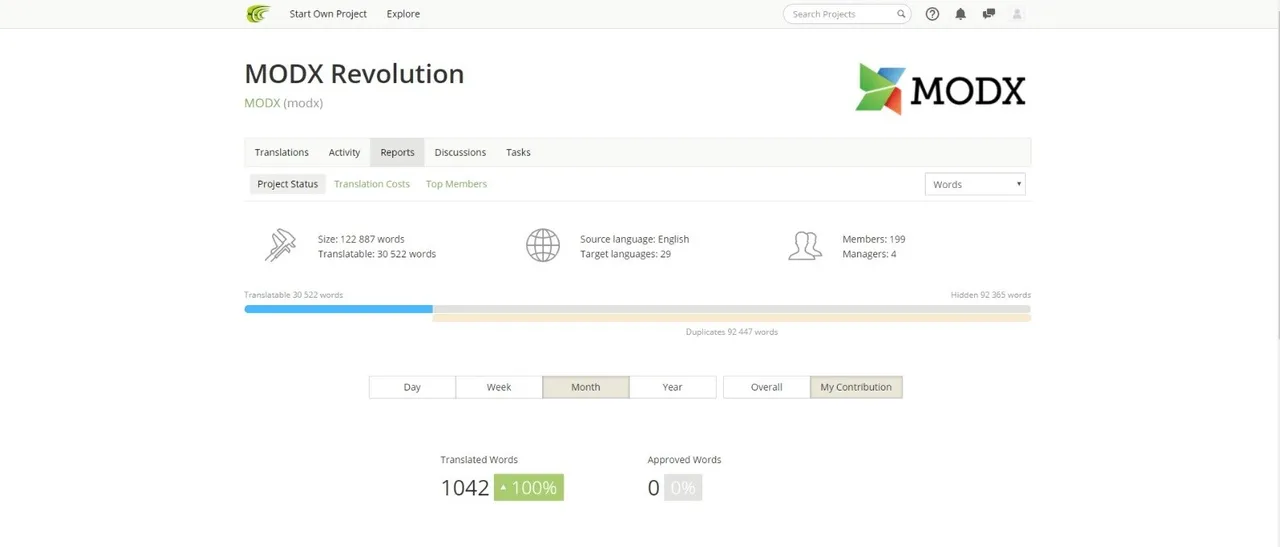1280x547 pixels.
Task: Click the 'Translated Words' label
Action: click(x=479, y=460)
